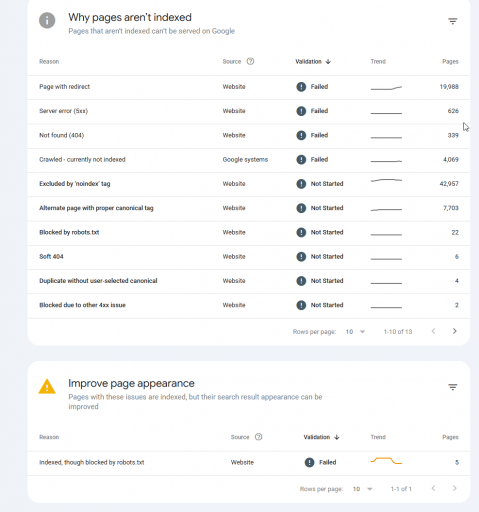Sort appearance table by Validation arrow
The height and width of the screenshot is (512, 479).
pyautogui.click(x=337, y=437)
